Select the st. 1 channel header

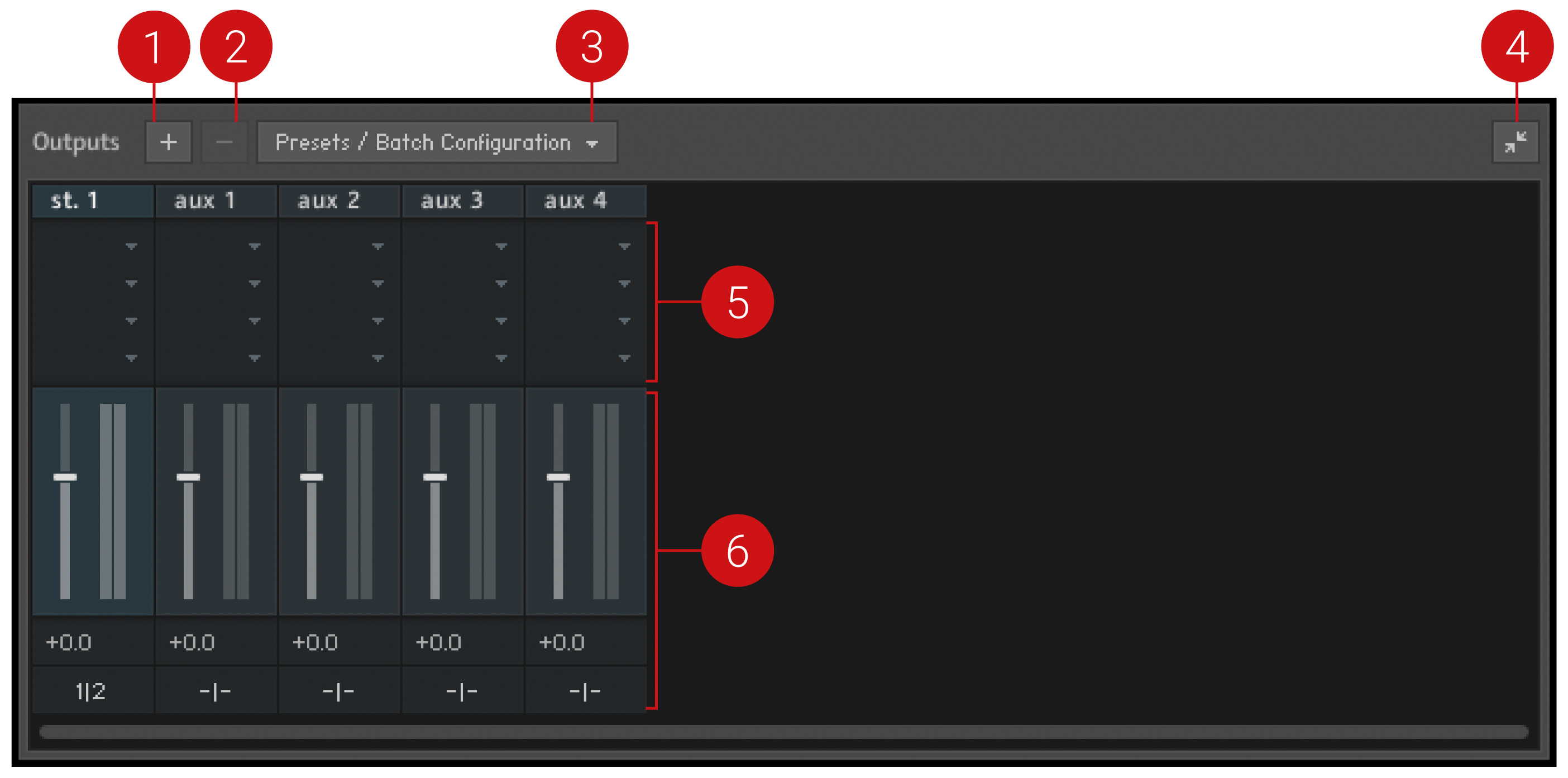click(93, 201)
